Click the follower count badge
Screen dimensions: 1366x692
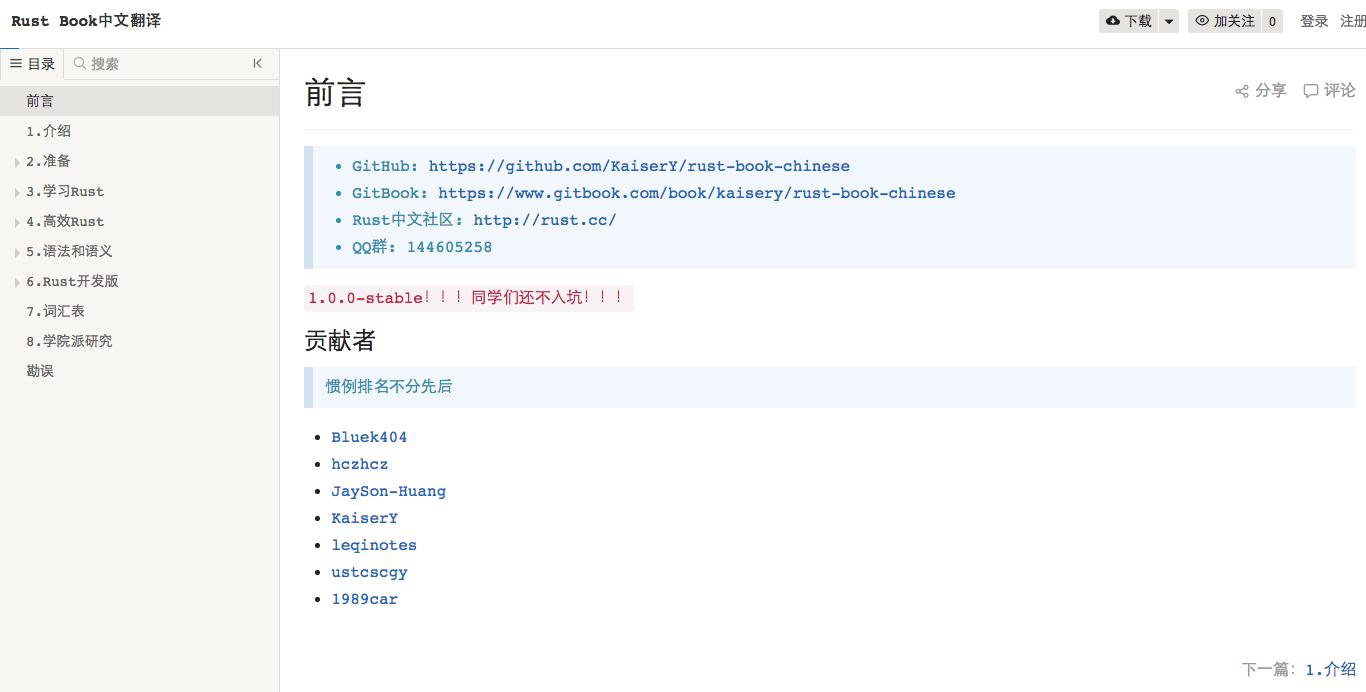pos(1272,21)
